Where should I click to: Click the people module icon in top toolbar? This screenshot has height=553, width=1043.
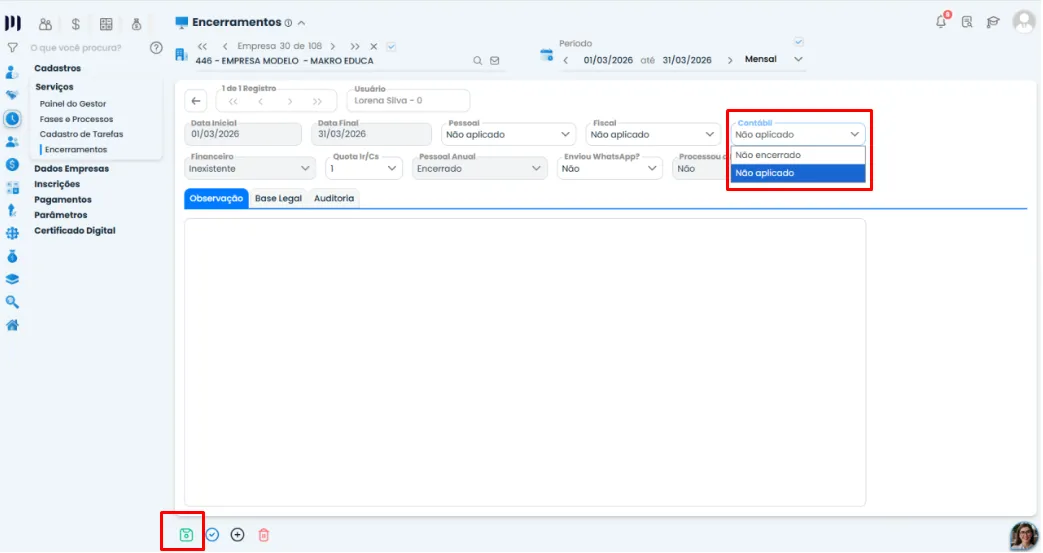pyautogui.click(x=45, y=24)
